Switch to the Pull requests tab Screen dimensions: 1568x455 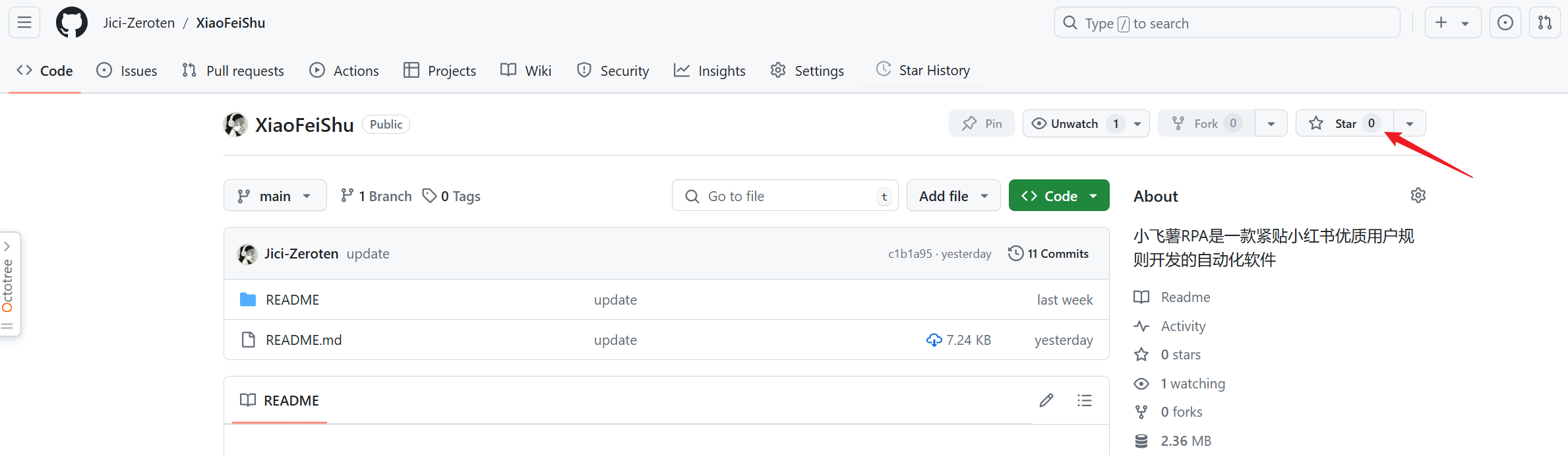[x=233, y=71]
